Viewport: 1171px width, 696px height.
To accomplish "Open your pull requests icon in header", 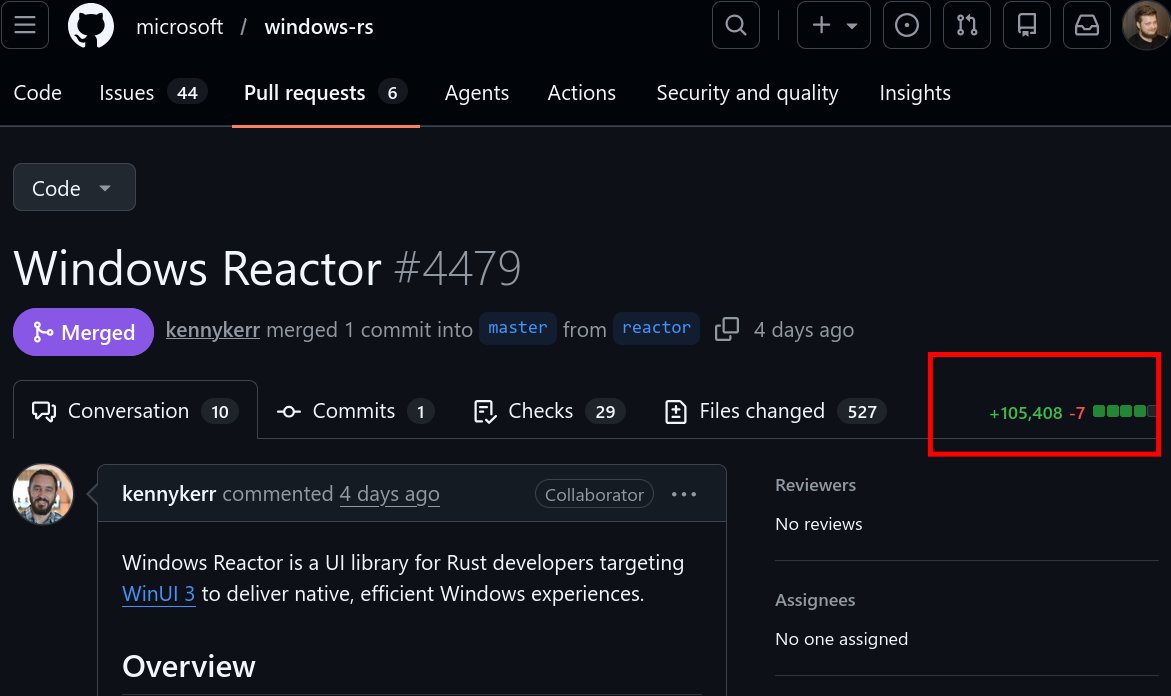I will coord(966,25).
